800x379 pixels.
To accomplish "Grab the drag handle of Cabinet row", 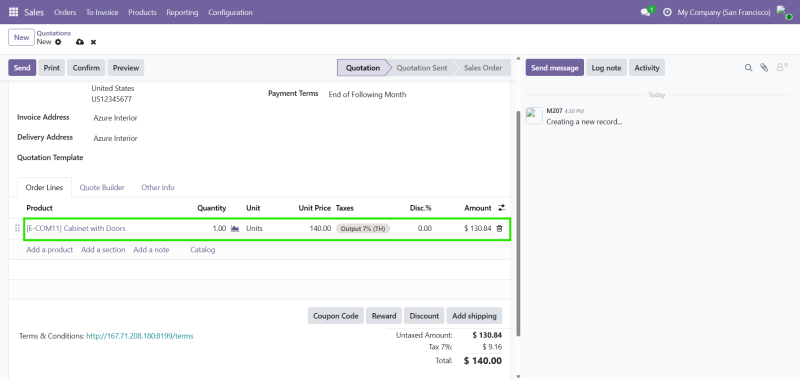I will tap(17, 229).
